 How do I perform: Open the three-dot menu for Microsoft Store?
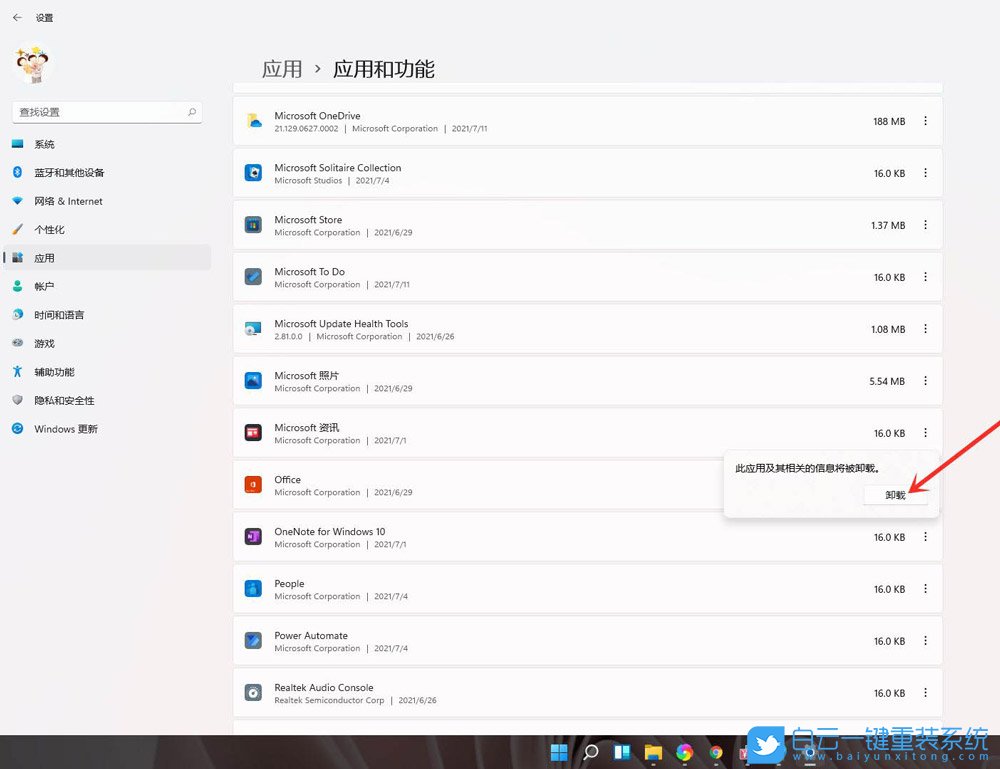click(925, 224)
